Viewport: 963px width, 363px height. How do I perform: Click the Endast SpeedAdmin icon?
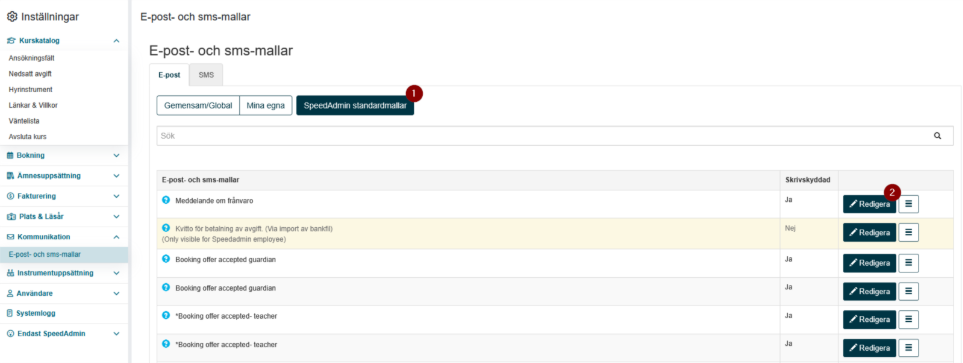10,334
